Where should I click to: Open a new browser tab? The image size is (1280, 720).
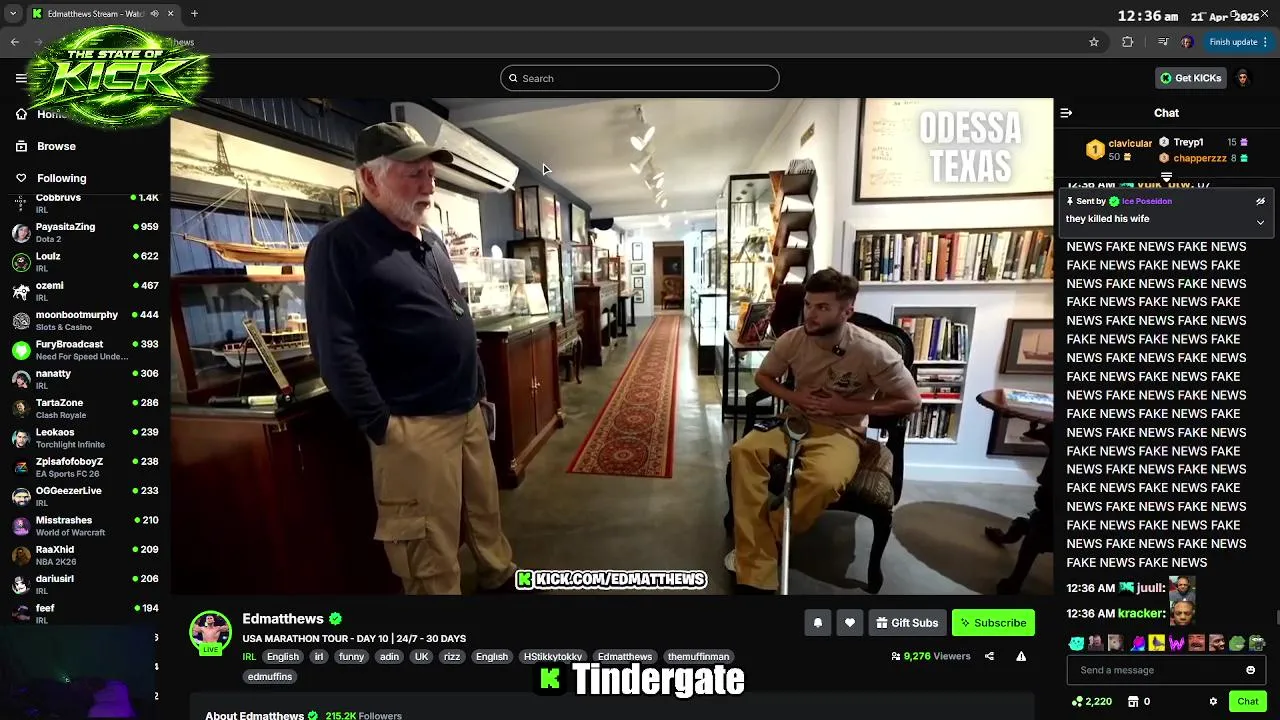tap(194, 14)
